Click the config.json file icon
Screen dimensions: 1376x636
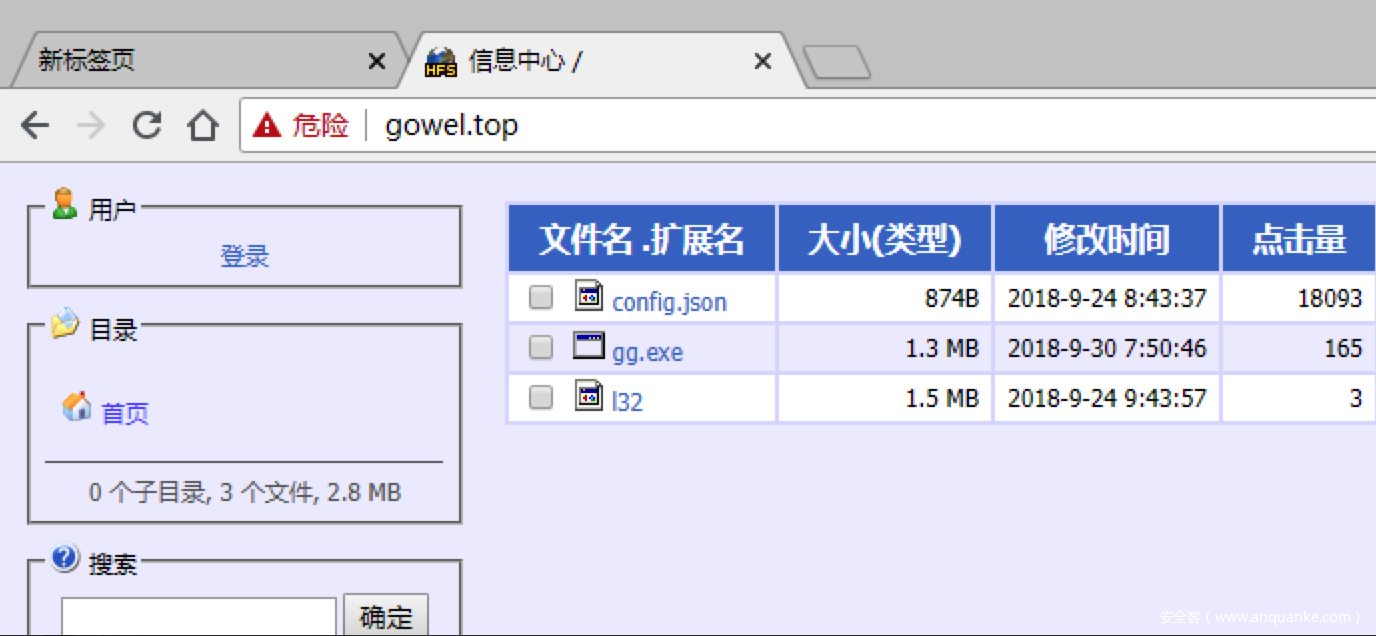pos(589,296)
